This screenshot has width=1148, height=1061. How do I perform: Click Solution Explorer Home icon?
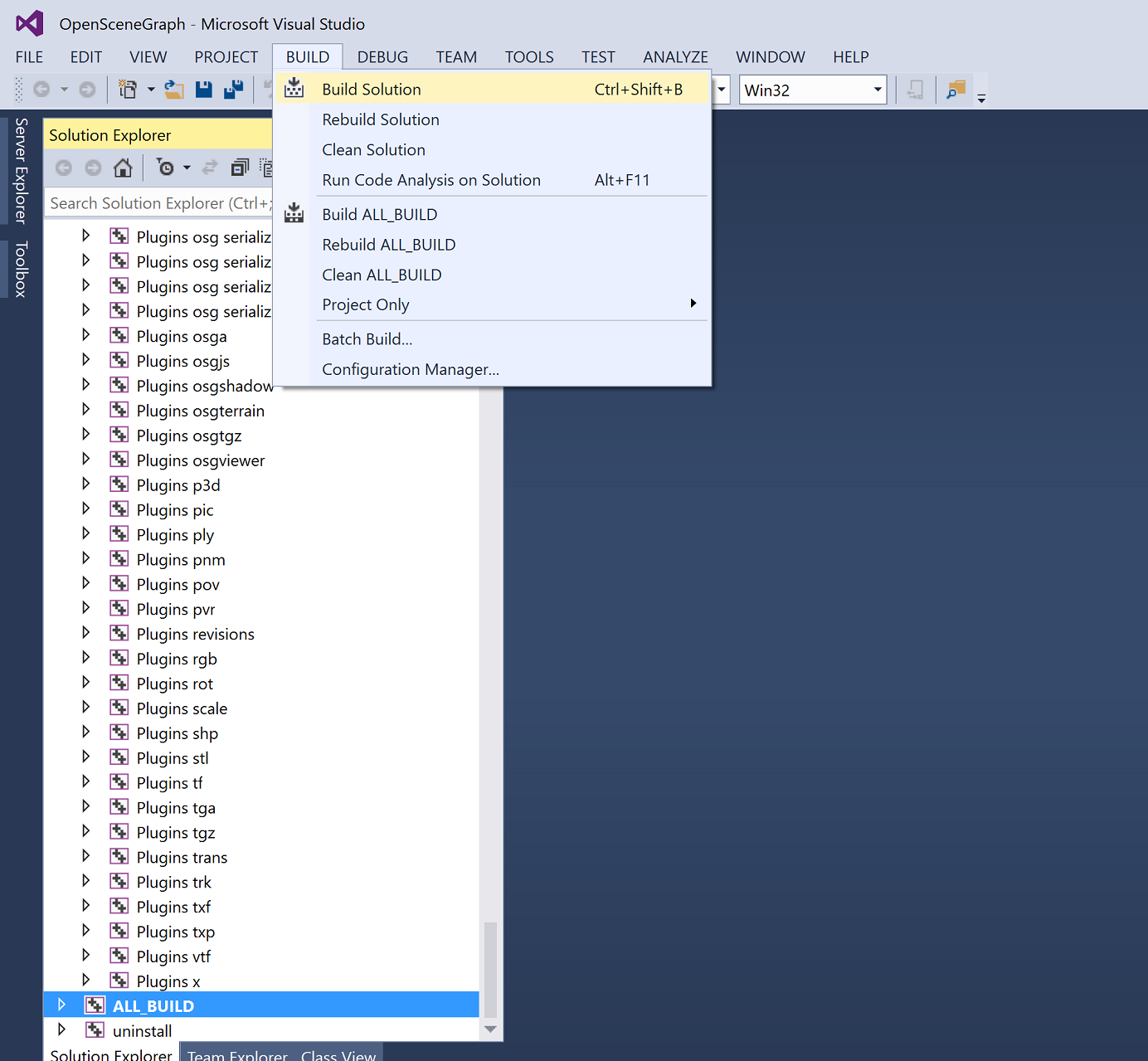pyautogui.click(x=123, y=168)
